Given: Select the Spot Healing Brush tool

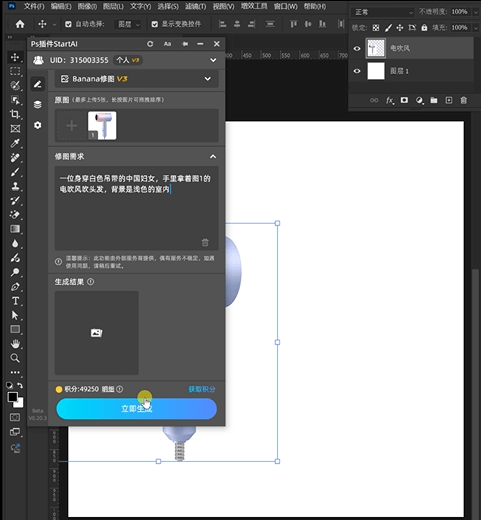Looking at the screenshot, I should tap(15, 158).
